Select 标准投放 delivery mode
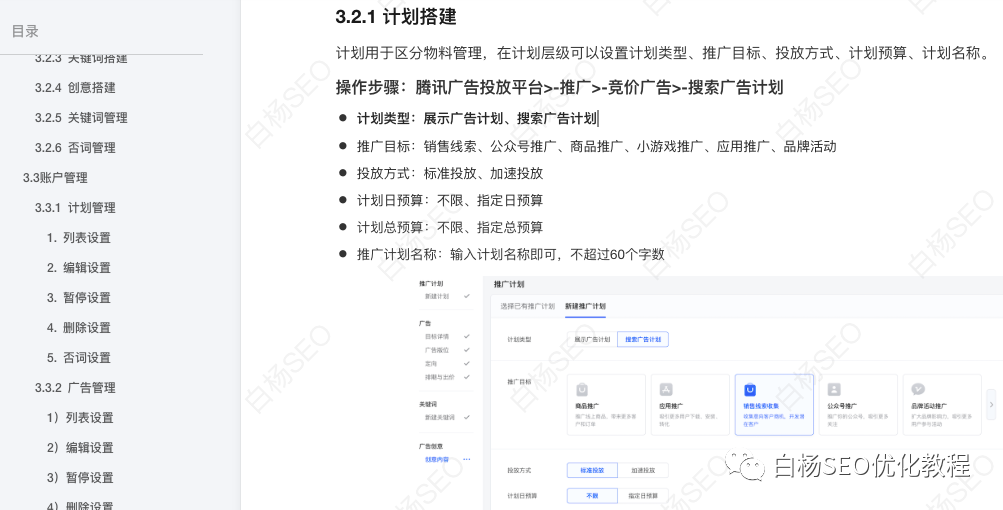This screenshot has height=510, width=1003. pos(592,470)
